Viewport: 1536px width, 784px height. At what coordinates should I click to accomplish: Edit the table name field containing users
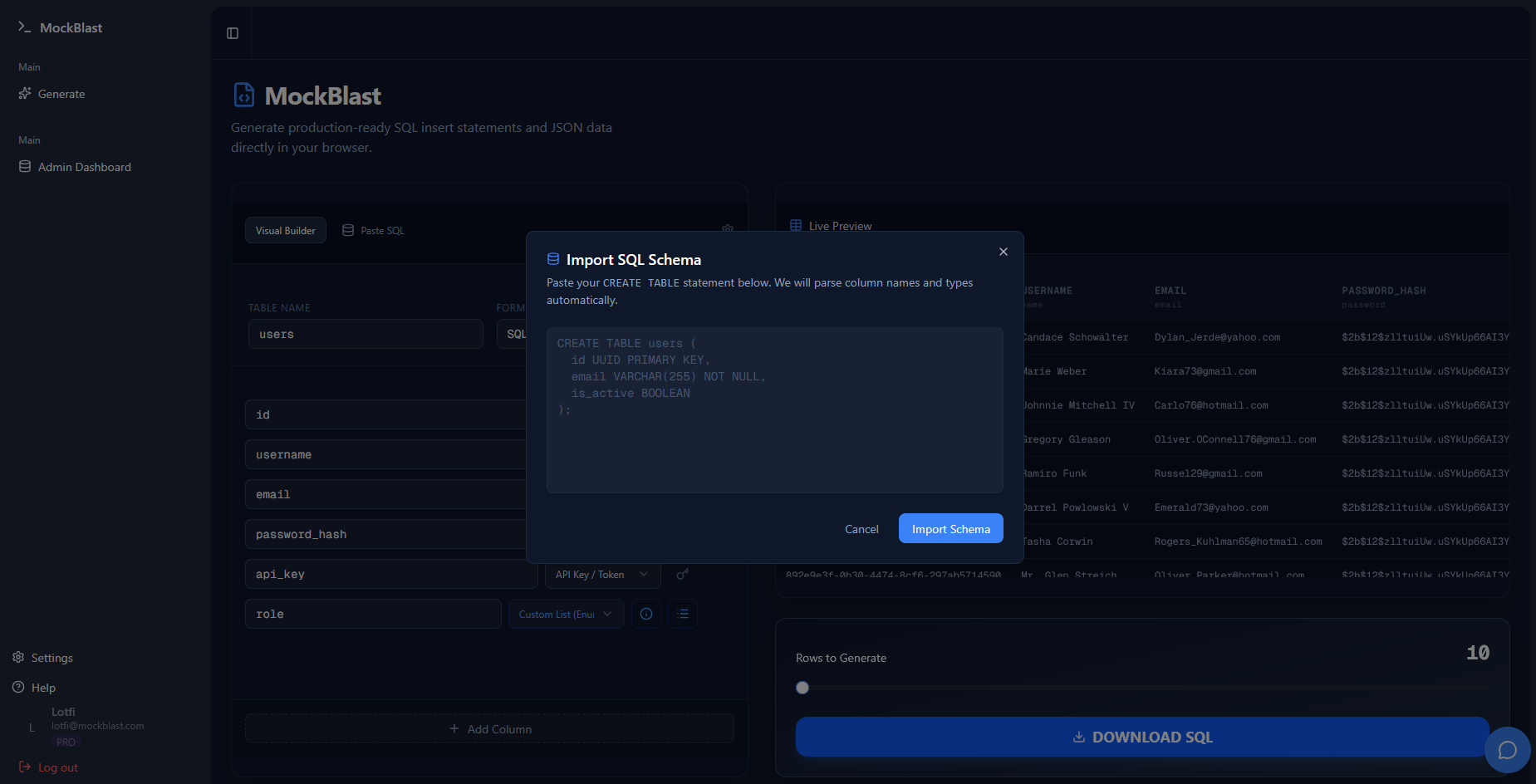coord(366,334)
